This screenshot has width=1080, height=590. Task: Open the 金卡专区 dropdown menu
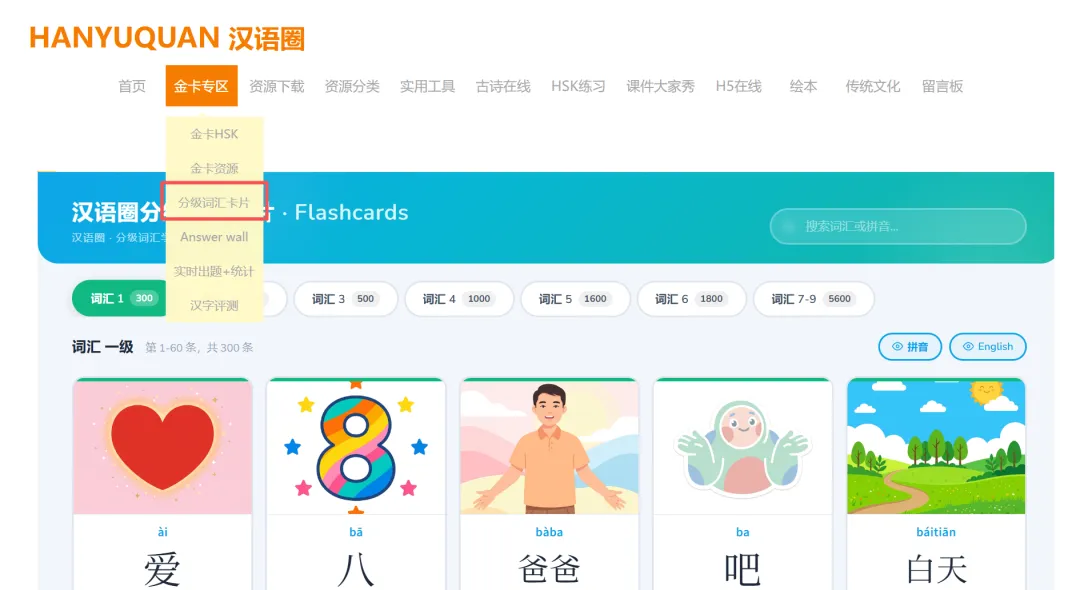coord(201,86)
